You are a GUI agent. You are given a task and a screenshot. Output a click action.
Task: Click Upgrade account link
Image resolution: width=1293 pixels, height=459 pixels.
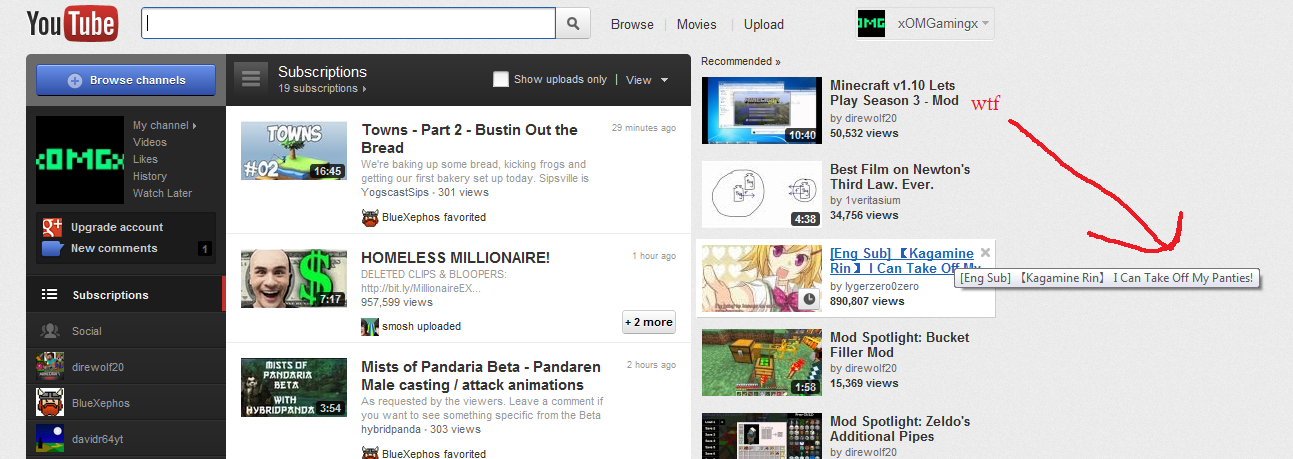[x=117, y=227]
